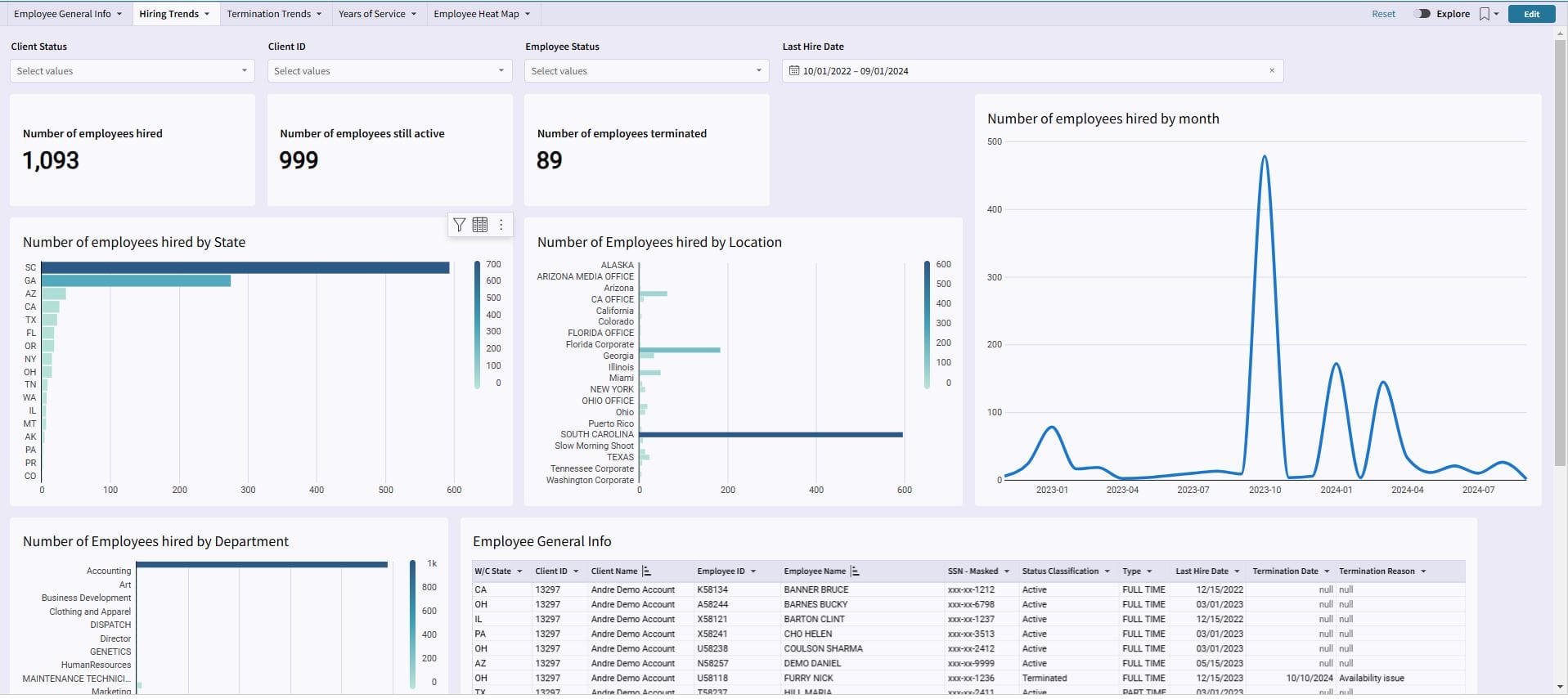Clear the Last Hire Date range with X

click(1272, 71)
